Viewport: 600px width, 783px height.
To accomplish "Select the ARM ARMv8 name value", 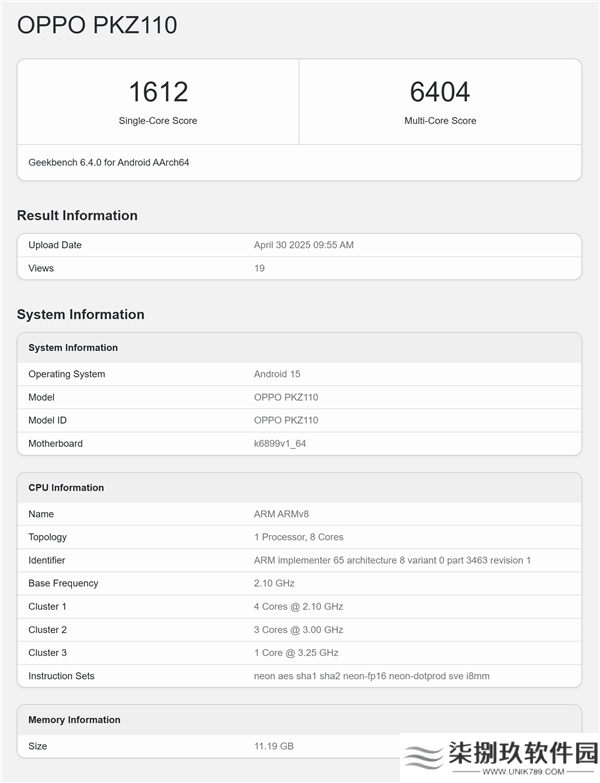I will tap(281, 514).
